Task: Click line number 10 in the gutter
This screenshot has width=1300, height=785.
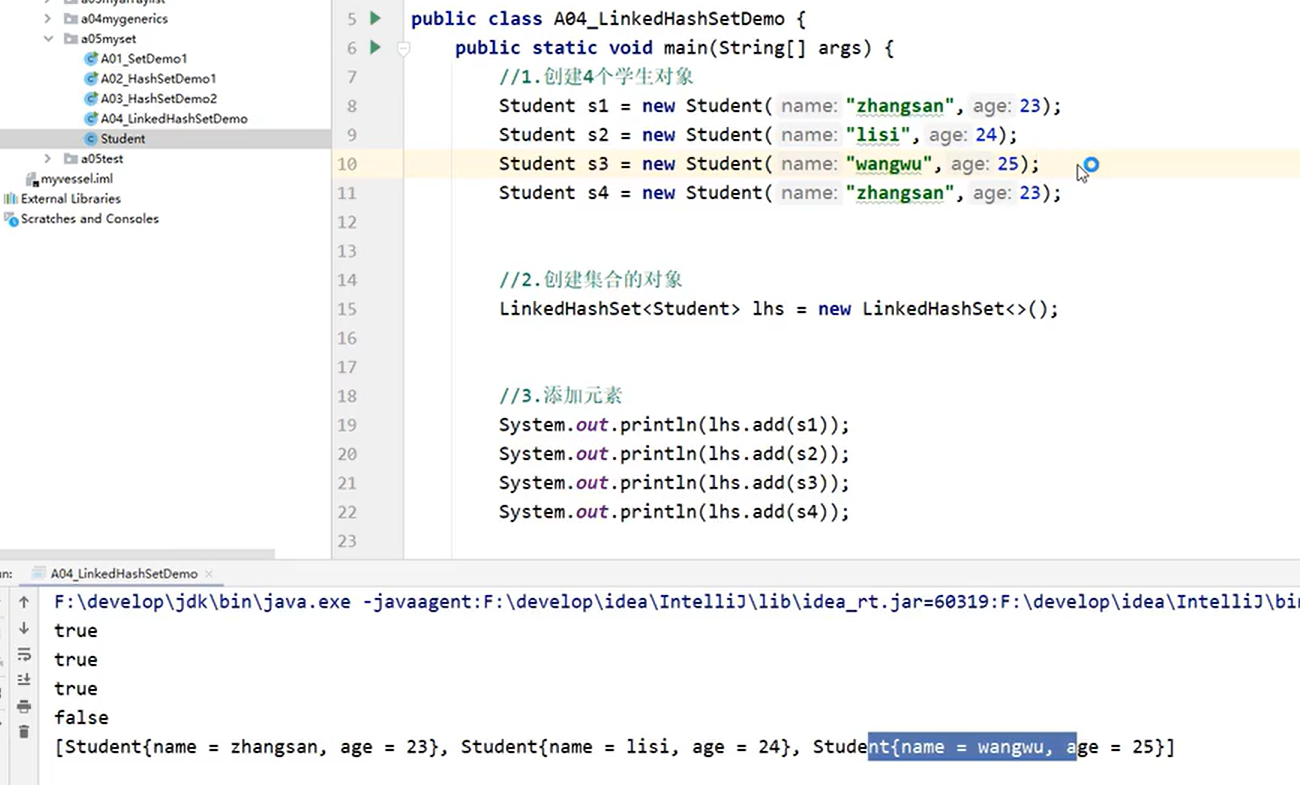Action: click(346, 164)
